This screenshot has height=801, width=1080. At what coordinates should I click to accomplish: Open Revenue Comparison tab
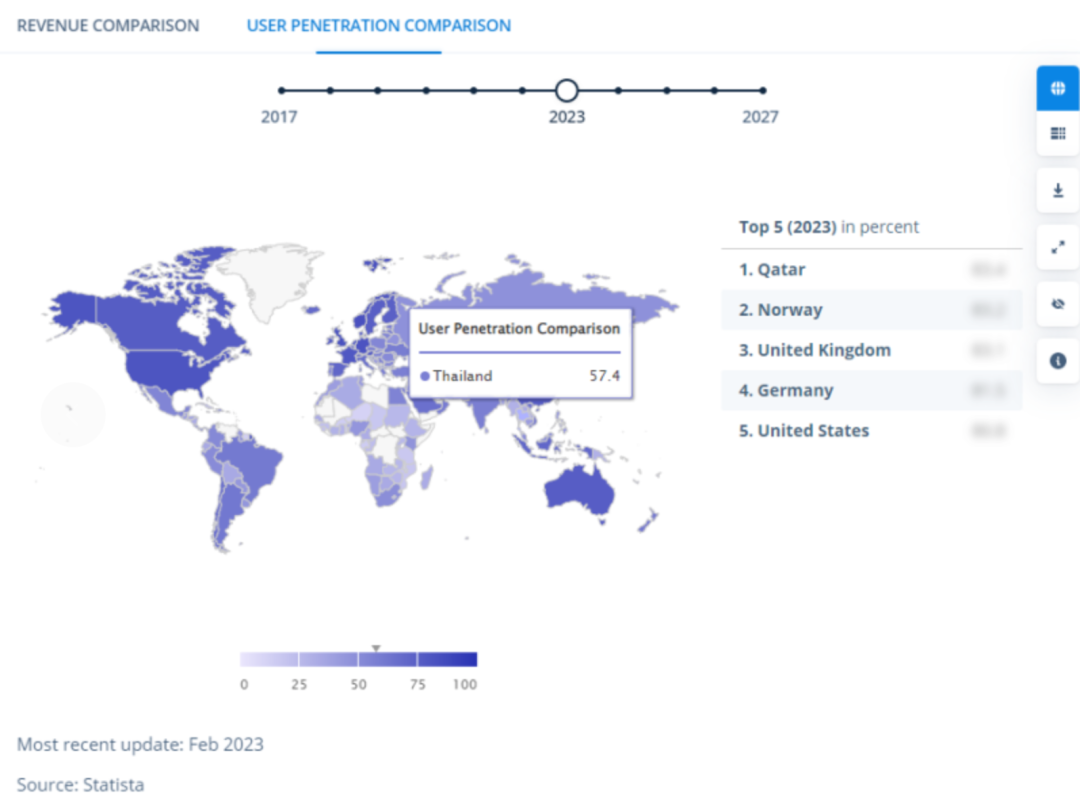108,26
